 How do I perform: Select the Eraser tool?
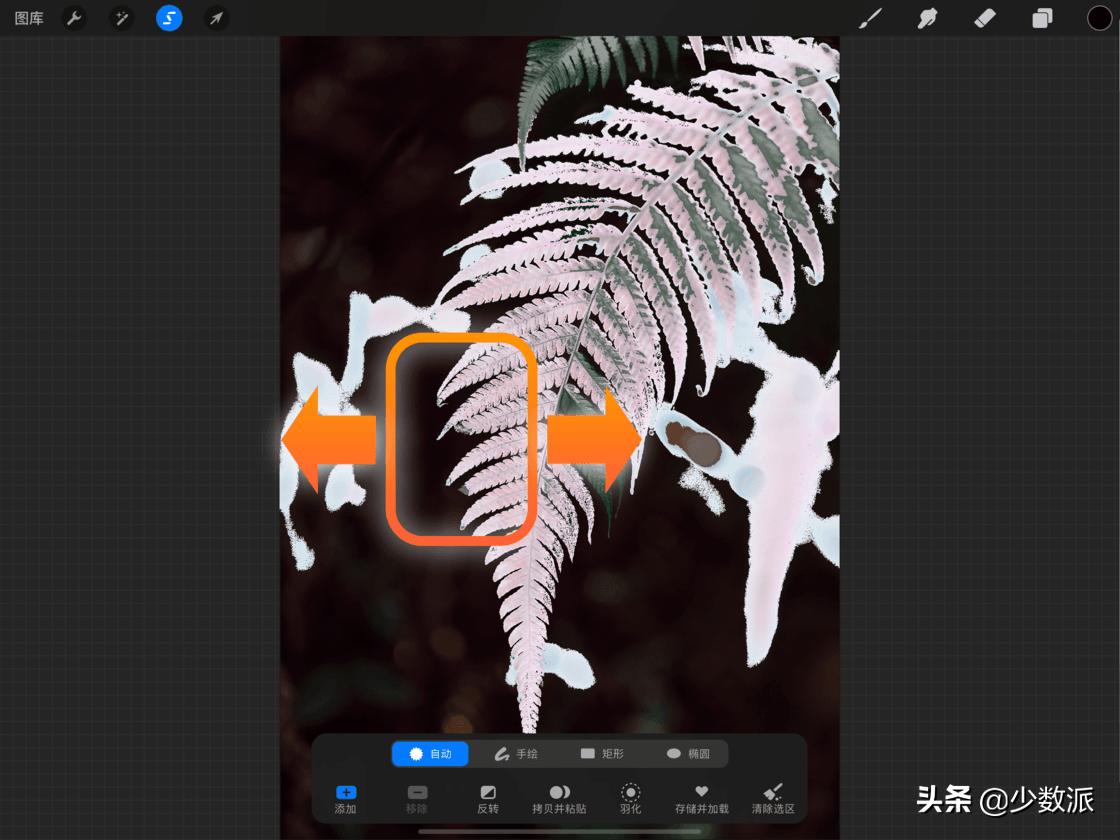[984, 17]
